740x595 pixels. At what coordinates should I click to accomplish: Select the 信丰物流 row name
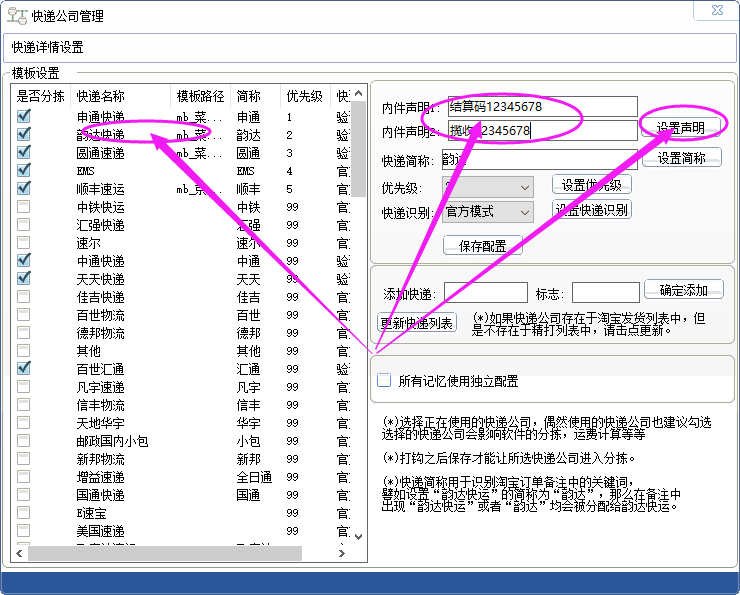point(101,405)
